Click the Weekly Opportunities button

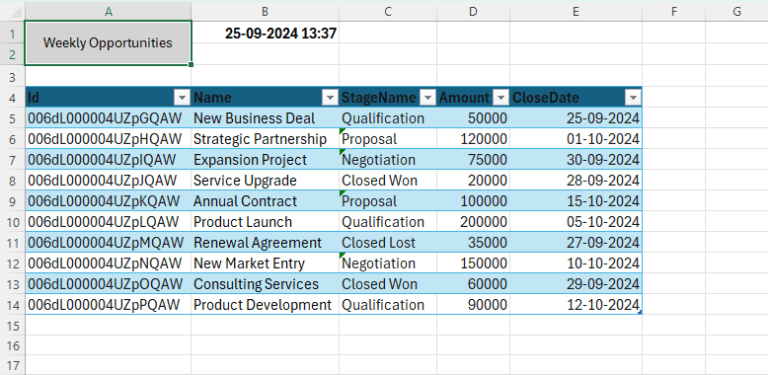coord(108,43)
